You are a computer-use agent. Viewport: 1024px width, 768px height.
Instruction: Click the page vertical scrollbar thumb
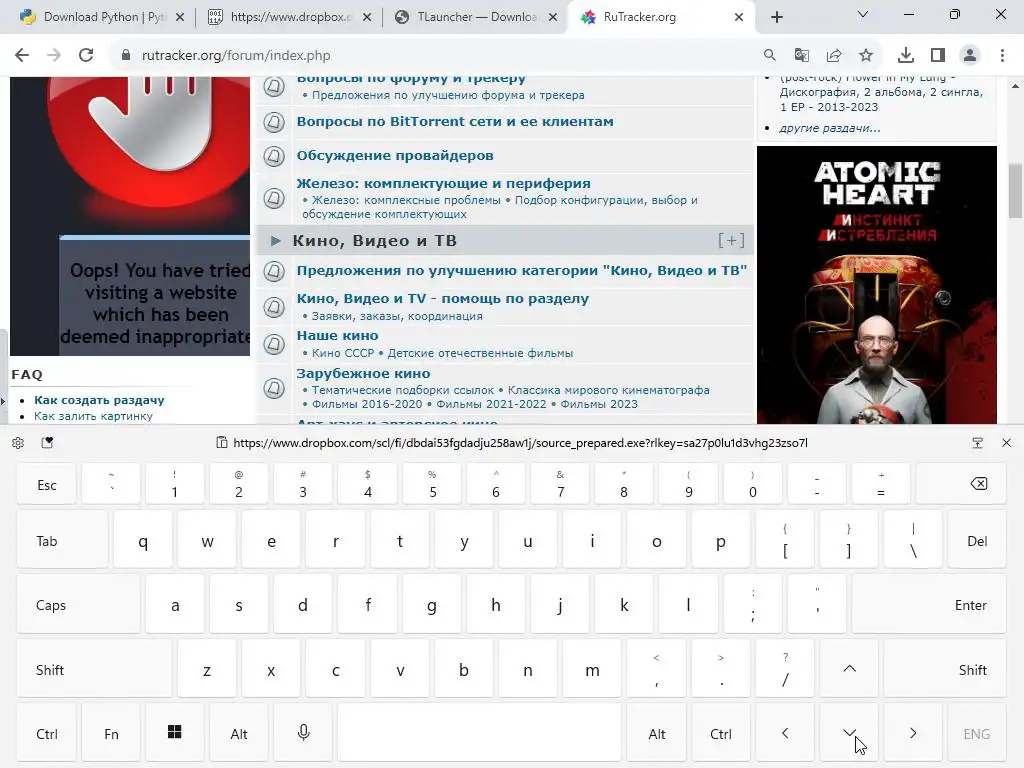[1016, 191]
